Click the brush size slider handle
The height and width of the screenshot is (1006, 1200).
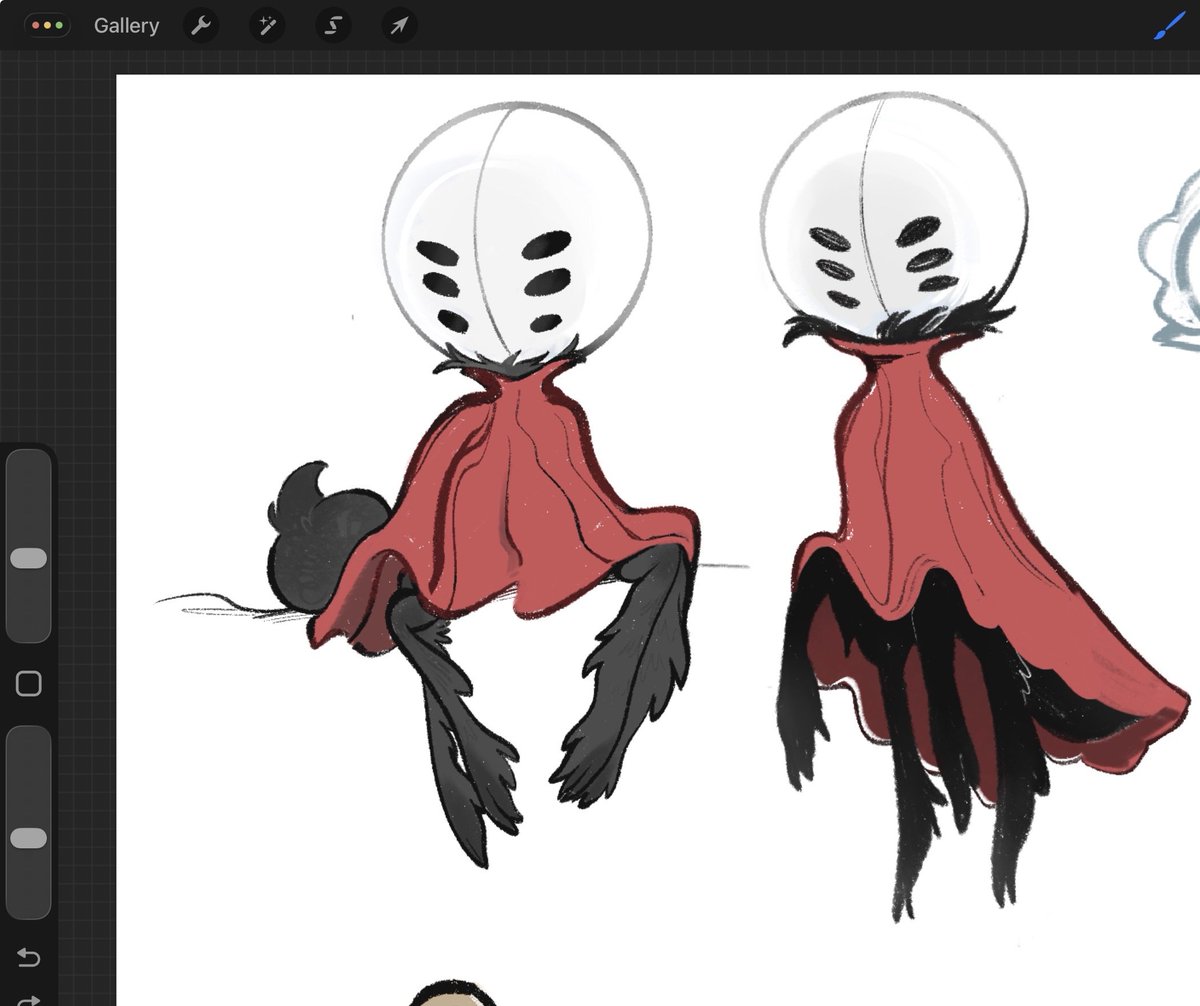(x=28, y=558)
